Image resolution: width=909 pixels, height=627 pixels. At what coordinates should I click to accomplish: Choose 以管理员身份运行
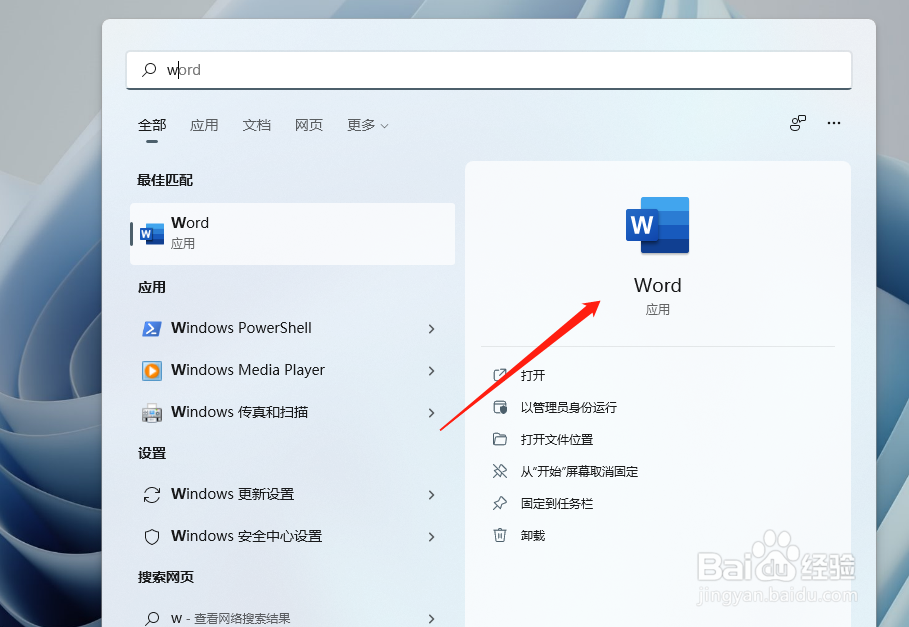pos(568,408)
